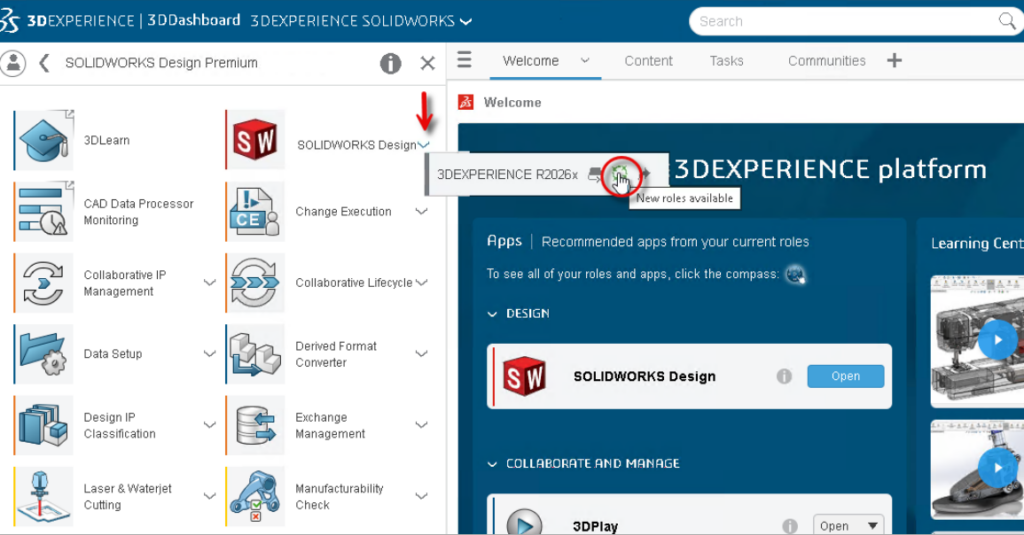Play the top Learning Center video thumbnail
1024x535 pixels.
997,340
